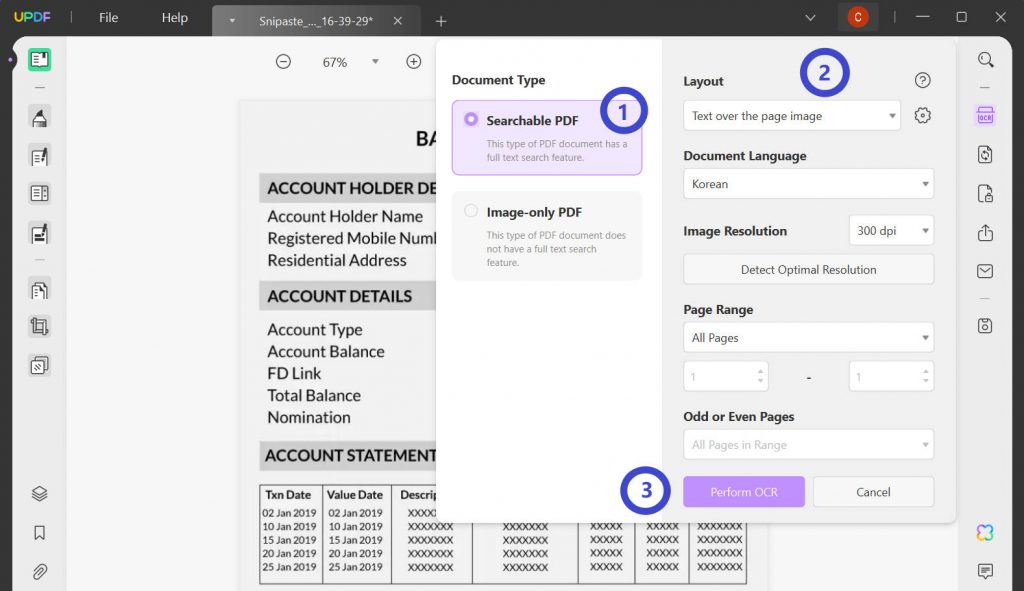Open the Layout settings gear
The height and width of the screenshot is (591, 1024).
coord(922,115)
